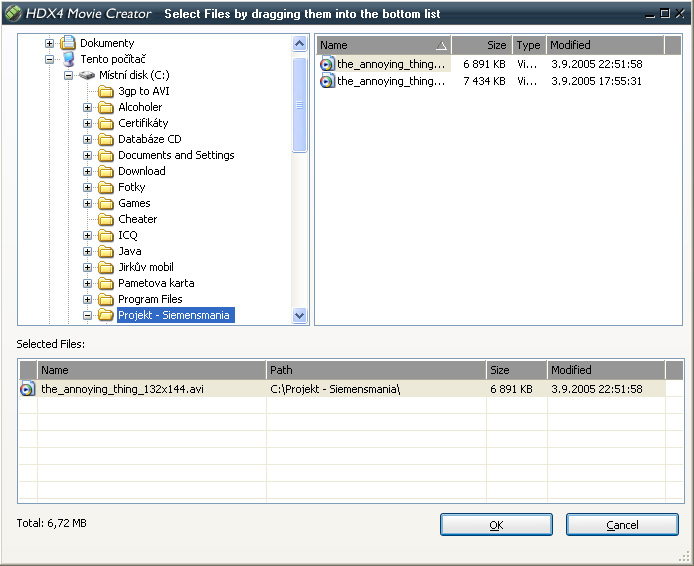Click the 7 434 KB size cell
The image size is (694, 566).
484,81
